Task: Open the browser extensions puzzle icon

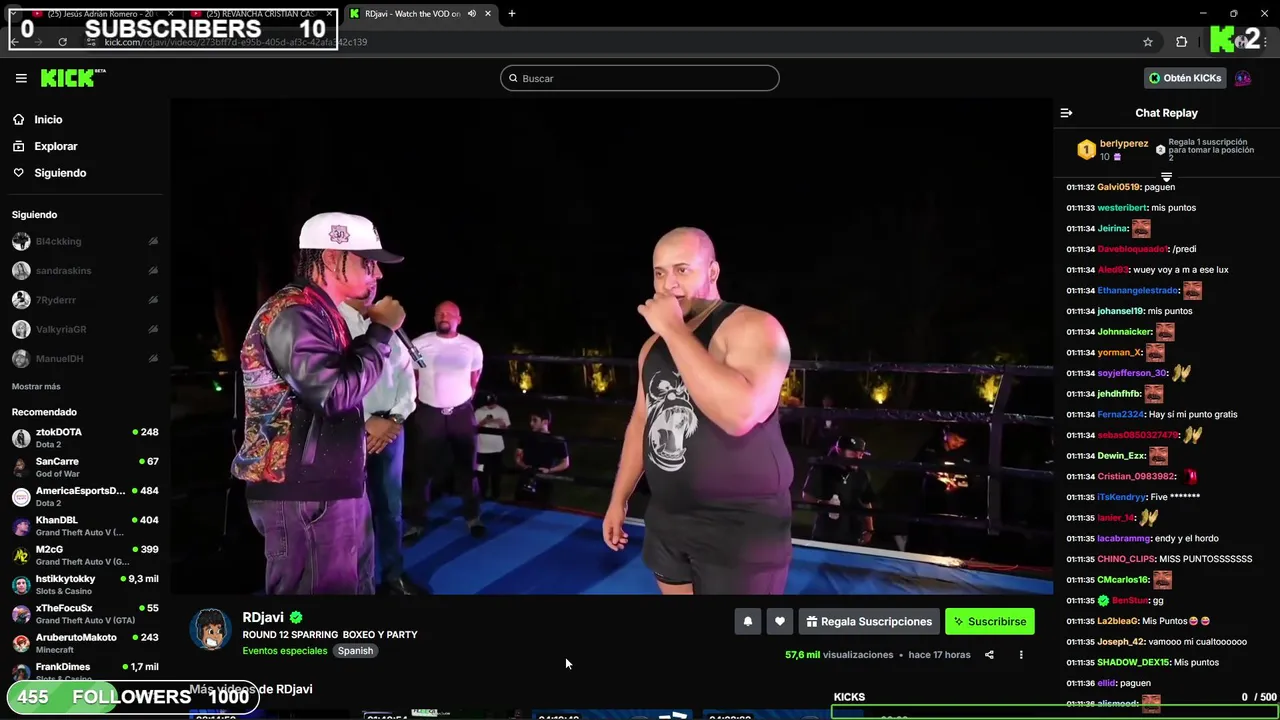Action: tap(1182, 42)
